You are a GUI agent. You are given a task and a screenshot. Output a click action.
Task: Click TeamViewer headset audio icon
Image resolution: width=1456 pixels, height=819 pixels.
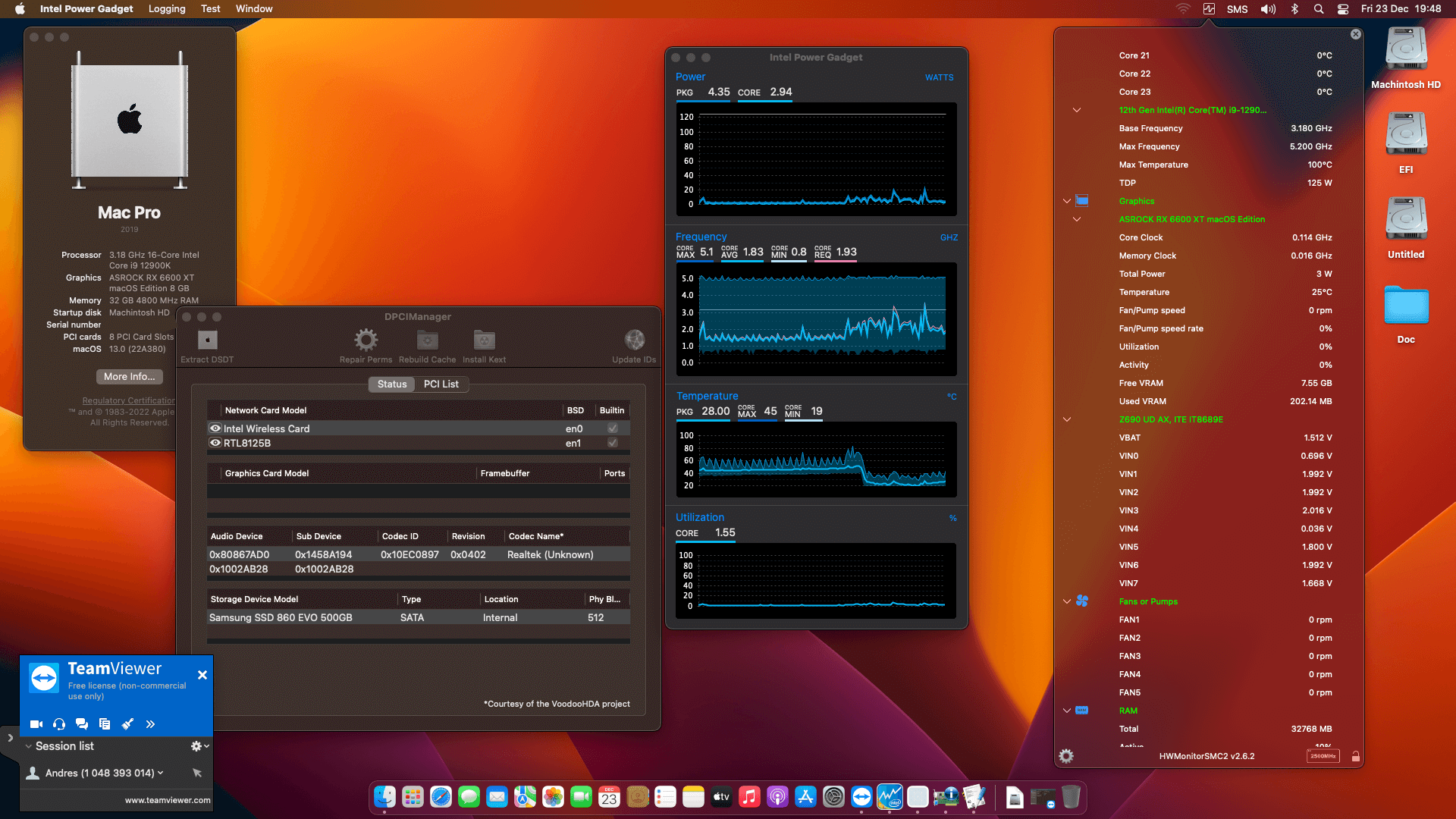coord(59,724)
